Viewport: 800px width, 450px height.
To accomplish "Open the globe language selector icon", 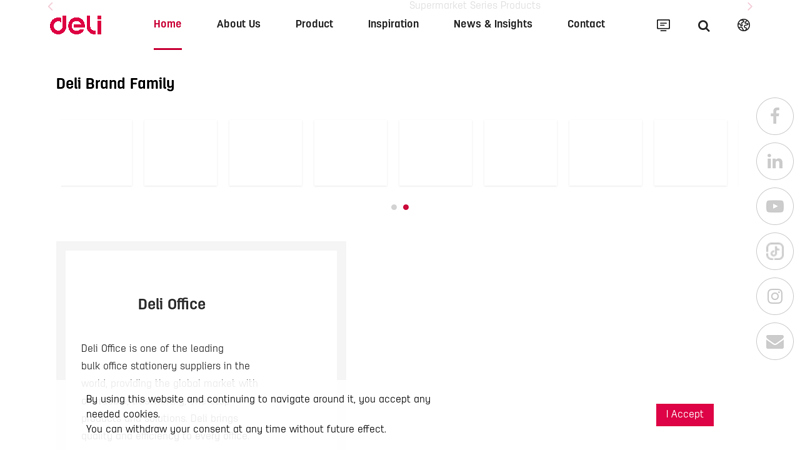I will [743, 25].
